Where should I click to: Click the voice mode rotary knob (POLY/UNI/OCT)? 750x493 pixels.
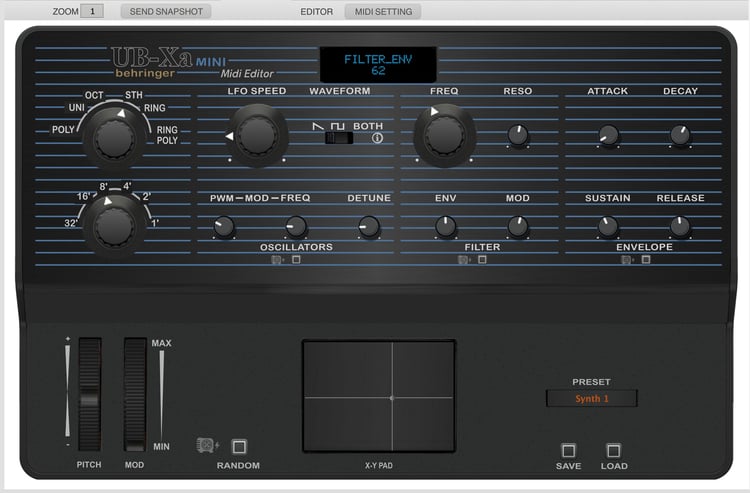(114, 138)
